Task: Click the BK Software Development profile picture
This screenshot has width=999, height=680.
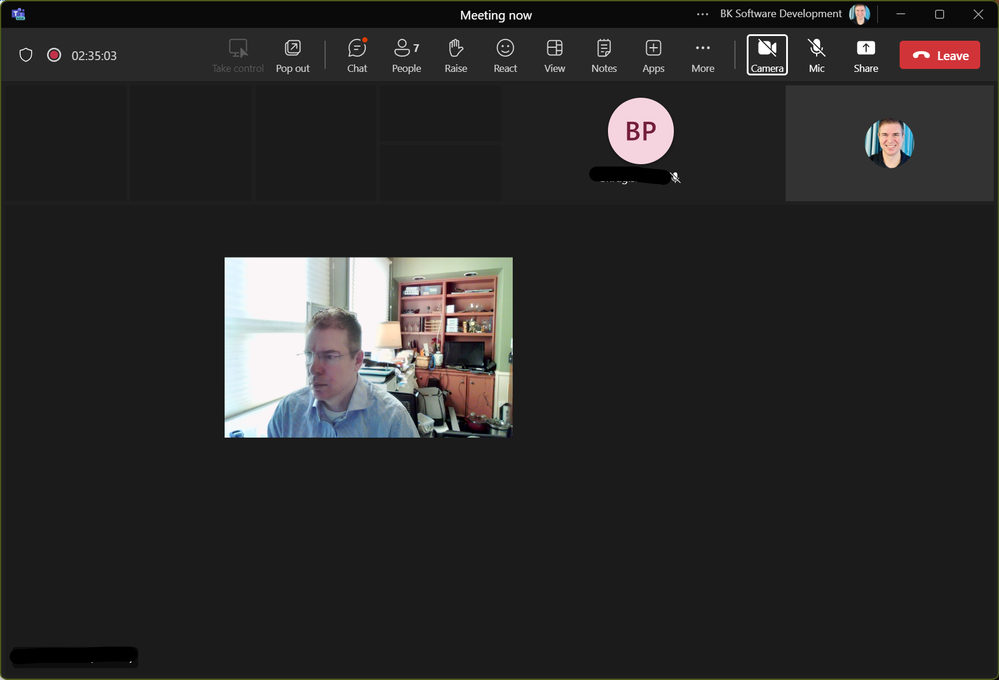Action: pos(859,14)
